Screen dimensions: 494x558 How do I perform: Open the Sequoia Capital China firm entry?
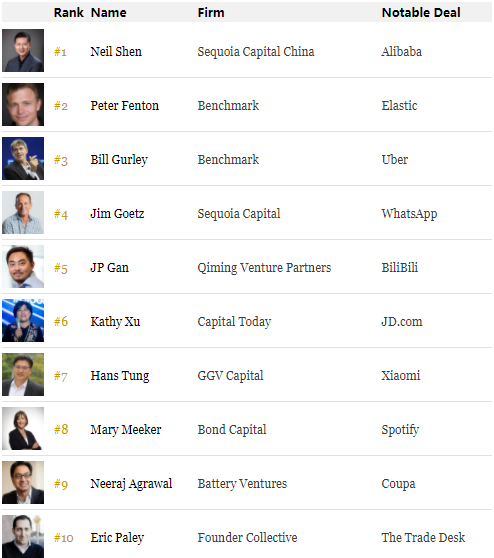coord(256,52)
